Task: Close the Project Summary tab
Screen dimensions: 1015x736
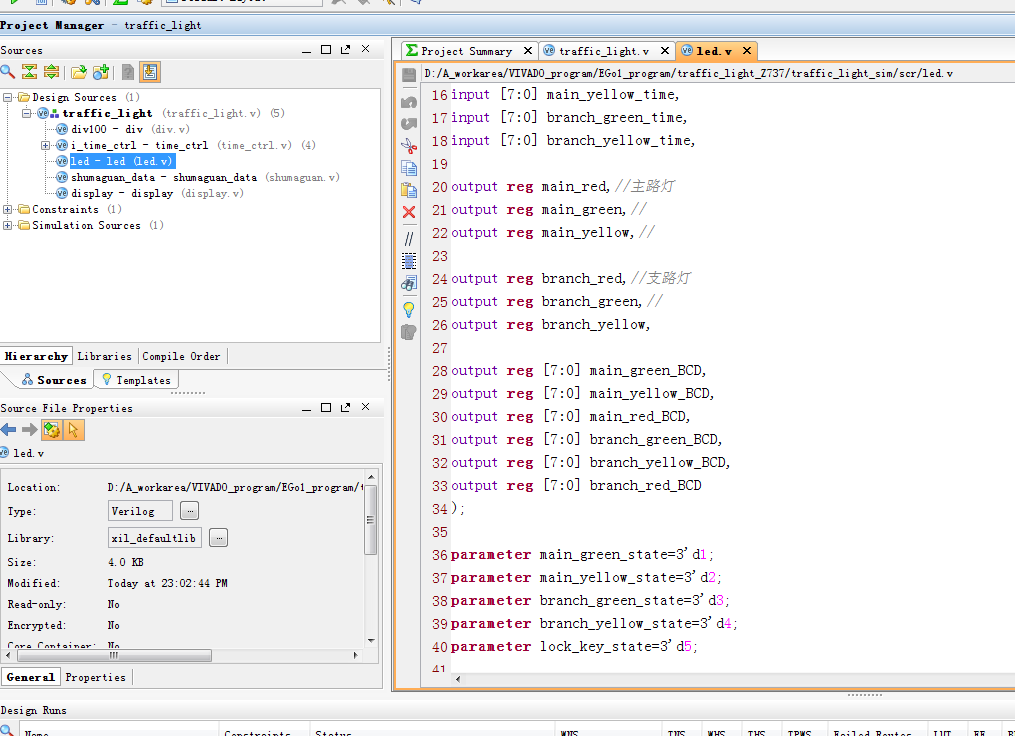Action: tap(528, 50)
